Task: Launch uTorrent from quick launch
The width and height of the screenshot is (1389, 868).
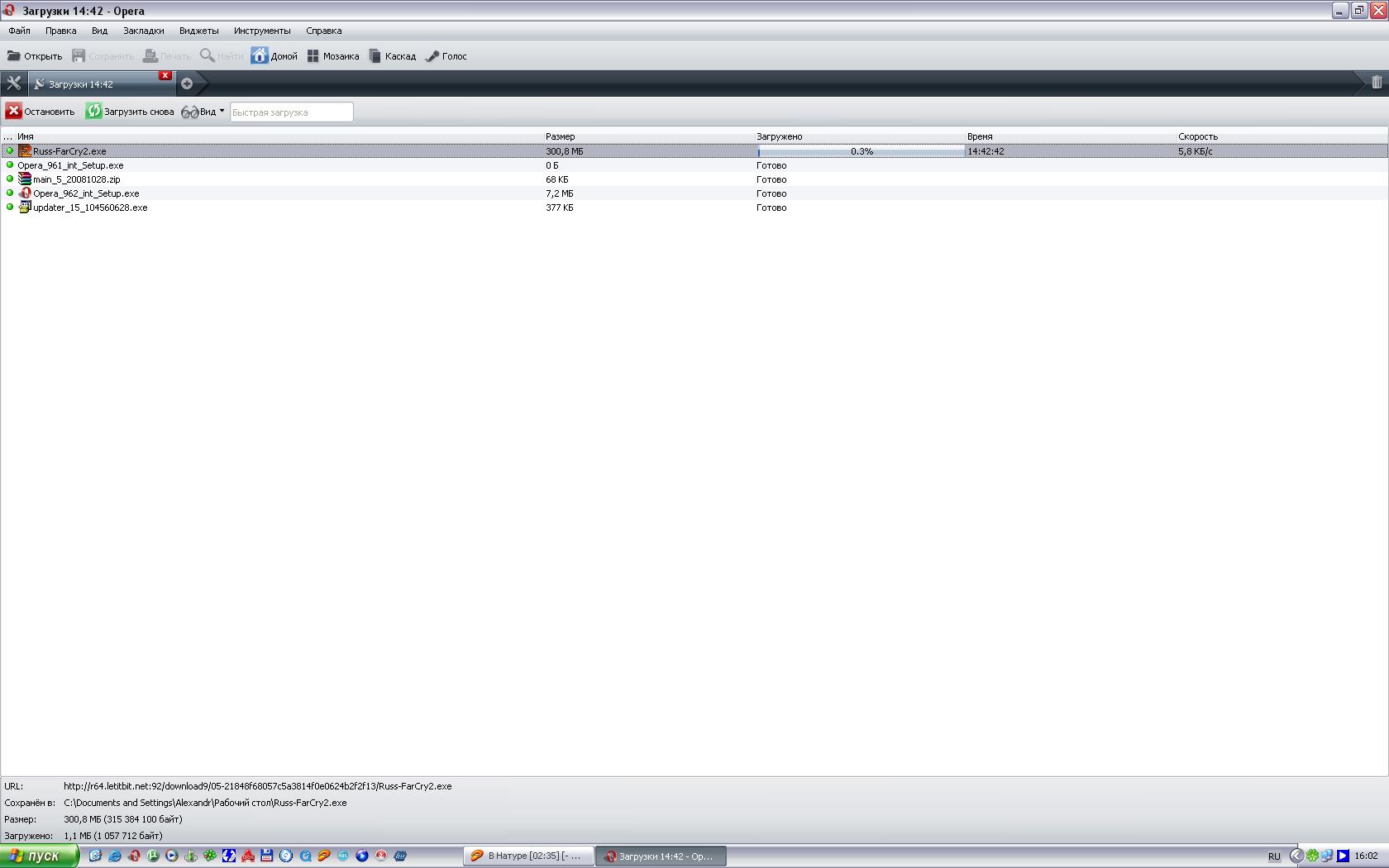Action: (x=153, y=856)
